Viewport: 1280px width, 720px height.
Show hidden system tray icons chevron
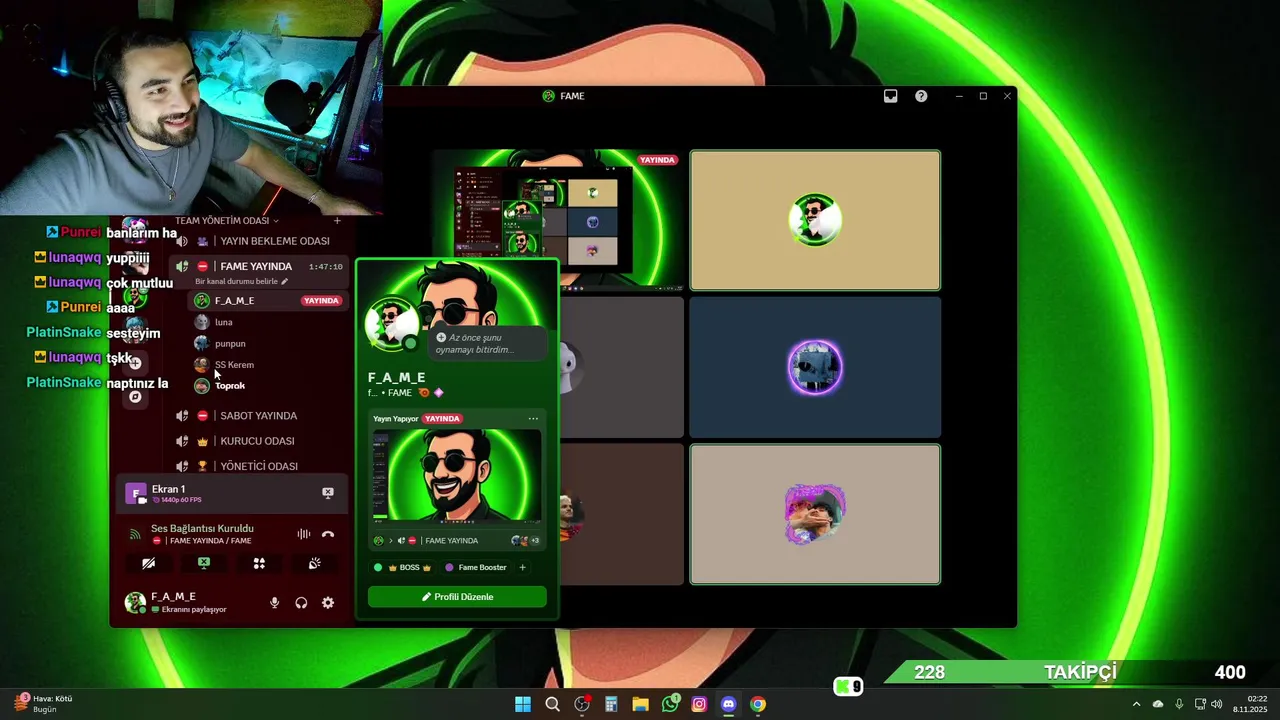point(1136,704)
